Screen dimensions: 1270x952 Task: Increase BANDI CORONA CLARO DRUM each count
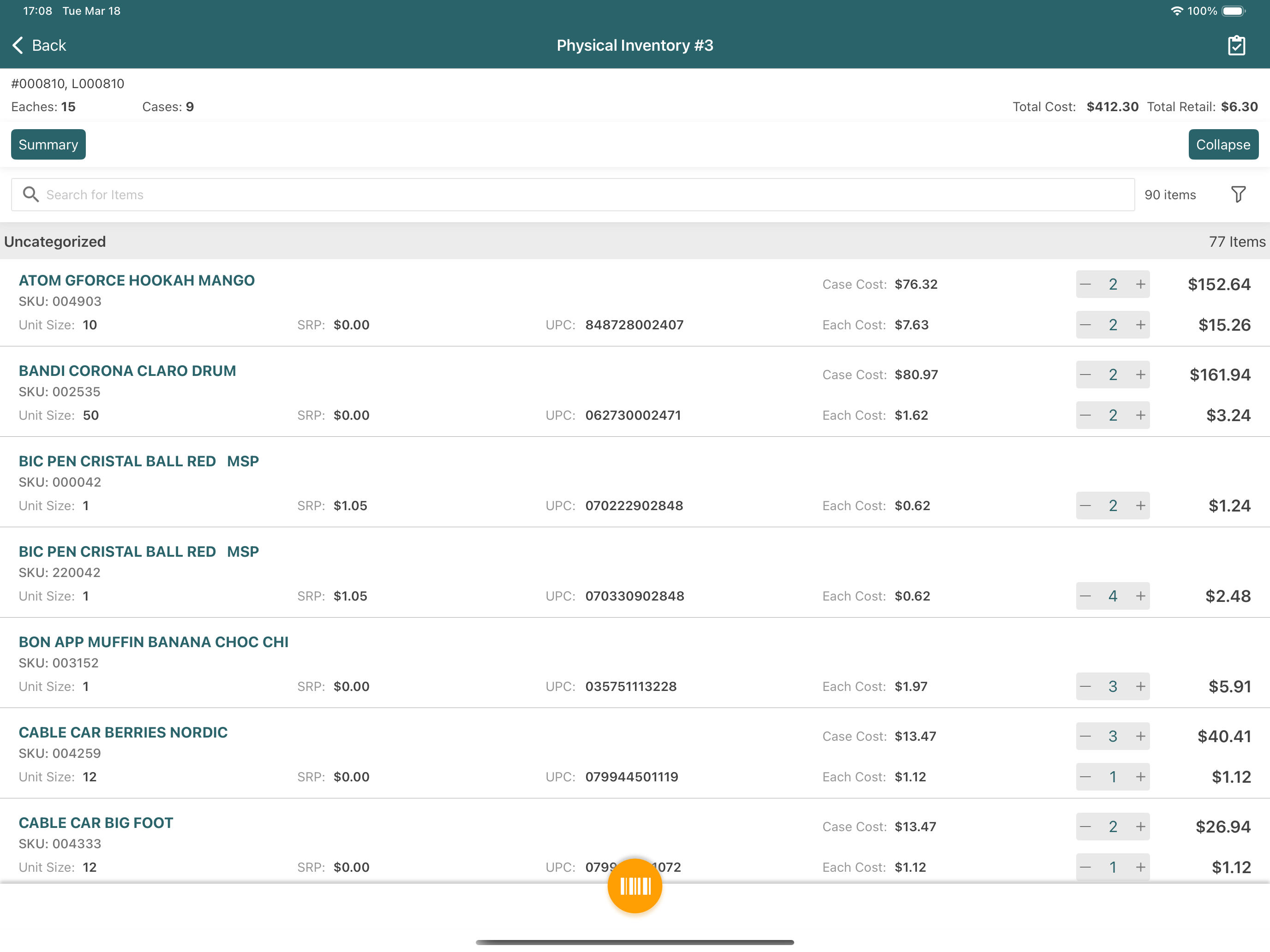point(1140,416)
